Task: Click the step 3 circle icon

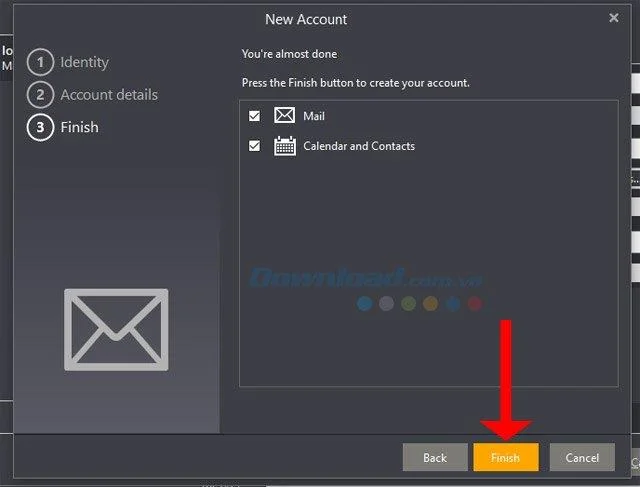Action: (x=40, y=127)
